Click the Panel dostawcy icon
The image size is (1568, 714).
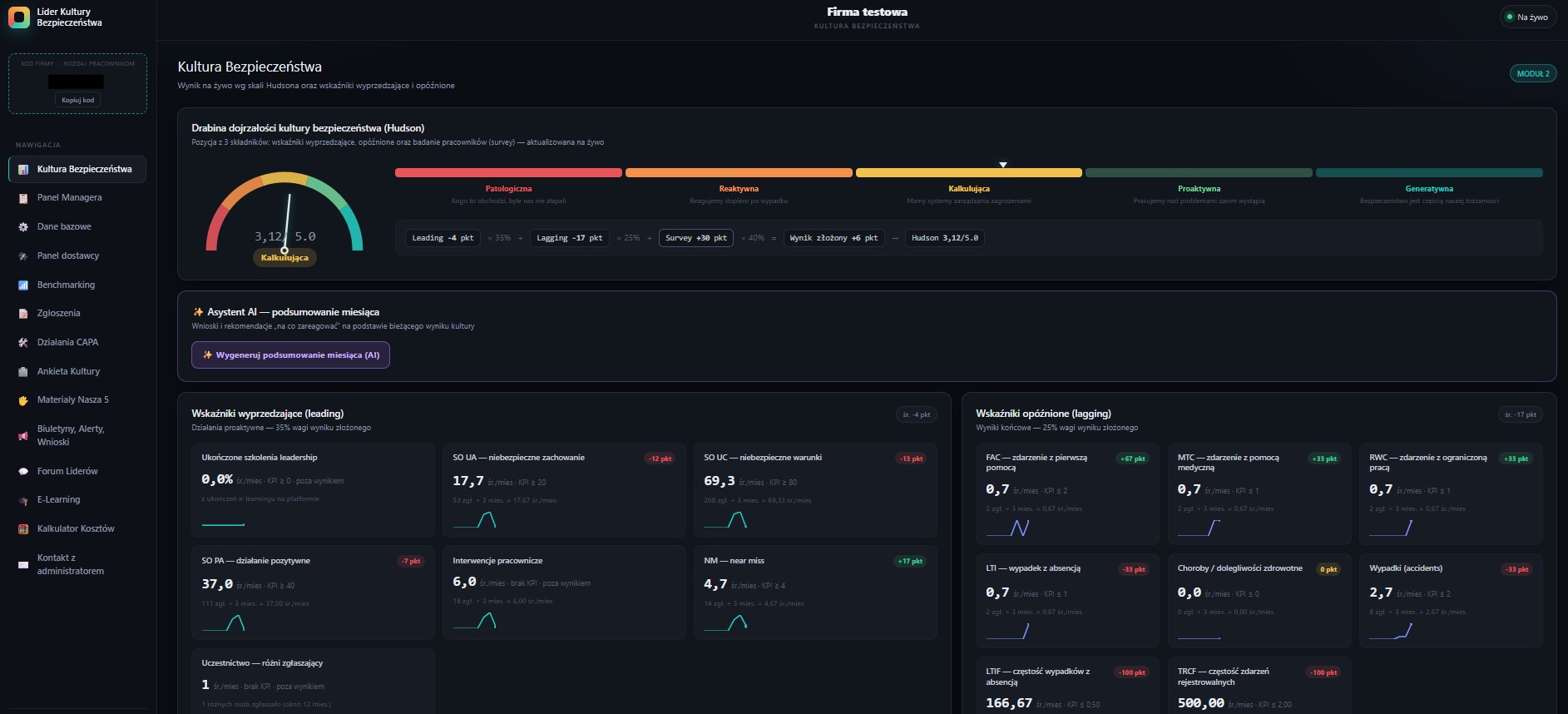click(23, 255)
